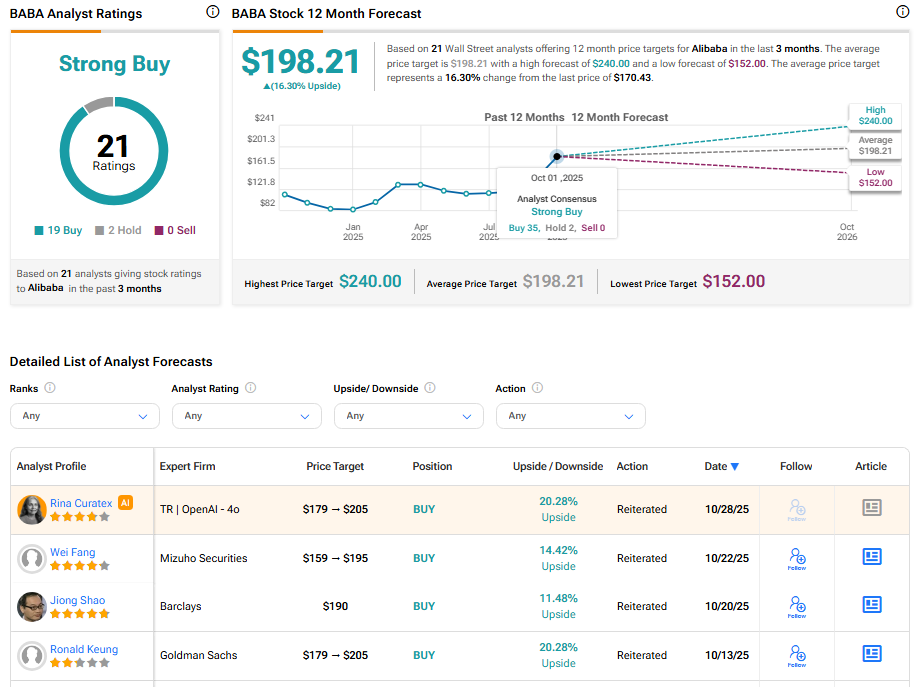Click info icon next to Ranks filter

pos(50,388)
